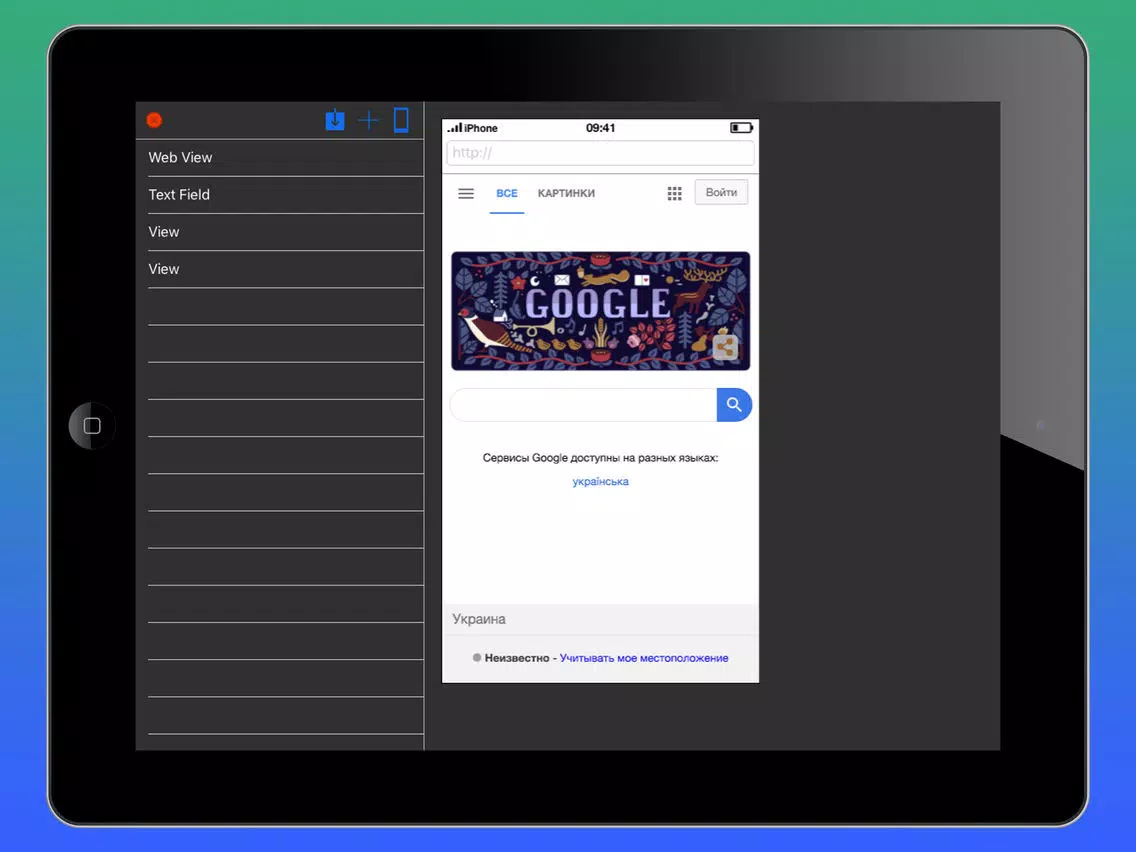Click the plus icon to add element

coord(369,120)
